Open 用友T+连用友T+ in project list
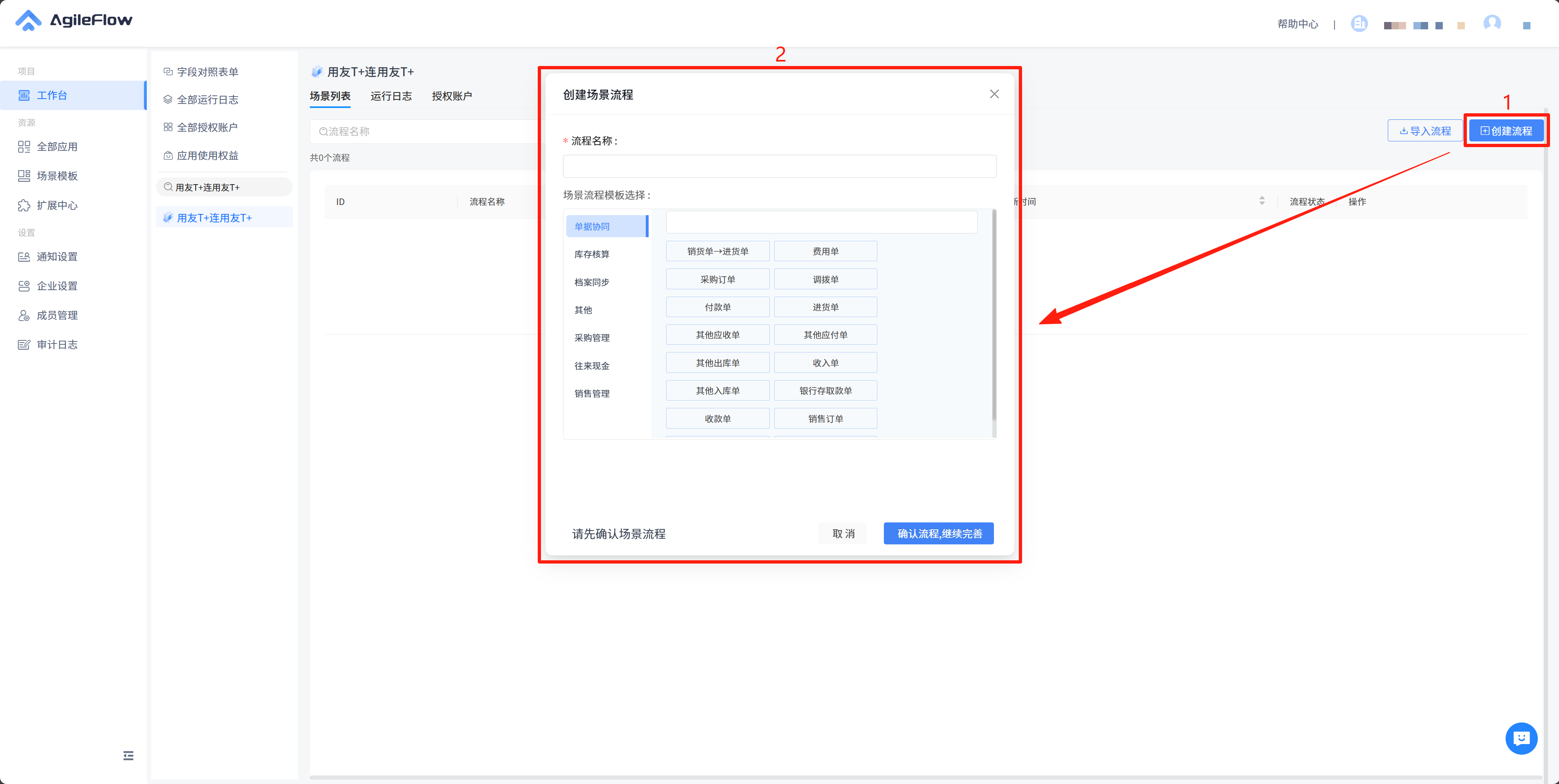1559x784 pixels. point(224,217)
